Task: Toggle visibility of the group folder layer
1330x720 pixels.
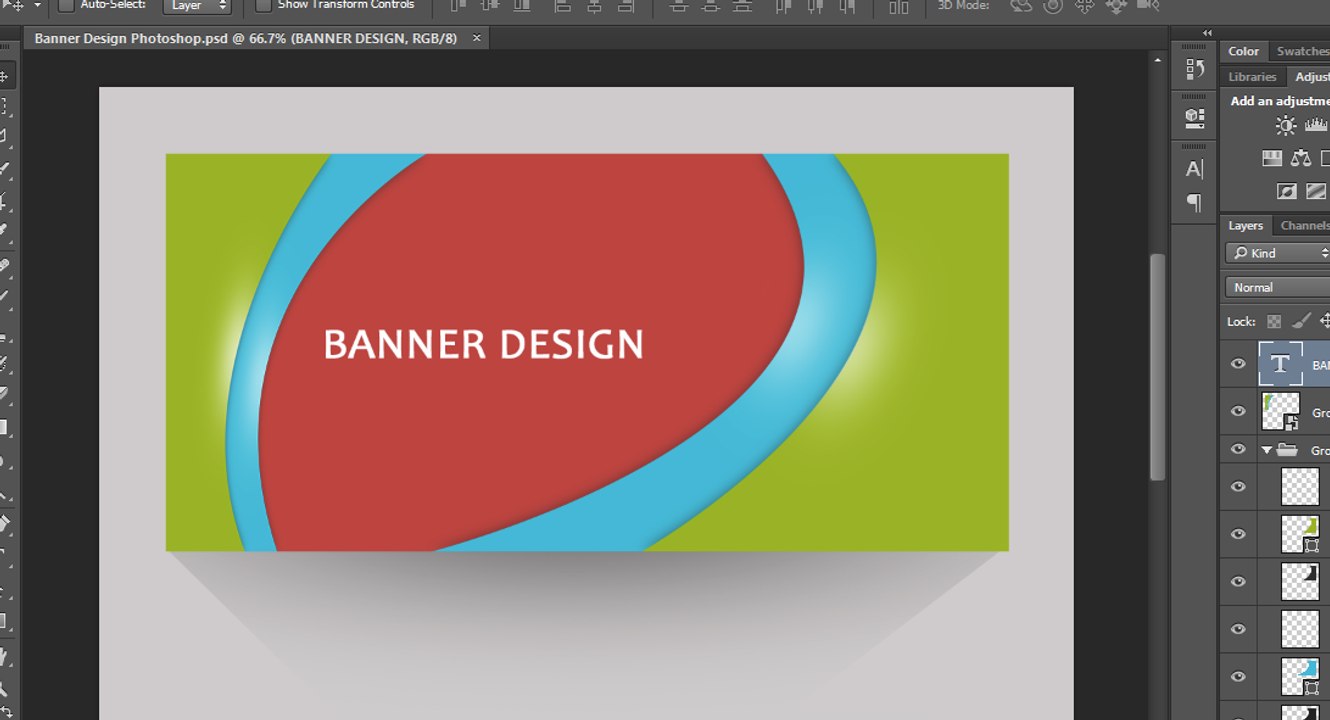Action: (x=1238, y=450)
